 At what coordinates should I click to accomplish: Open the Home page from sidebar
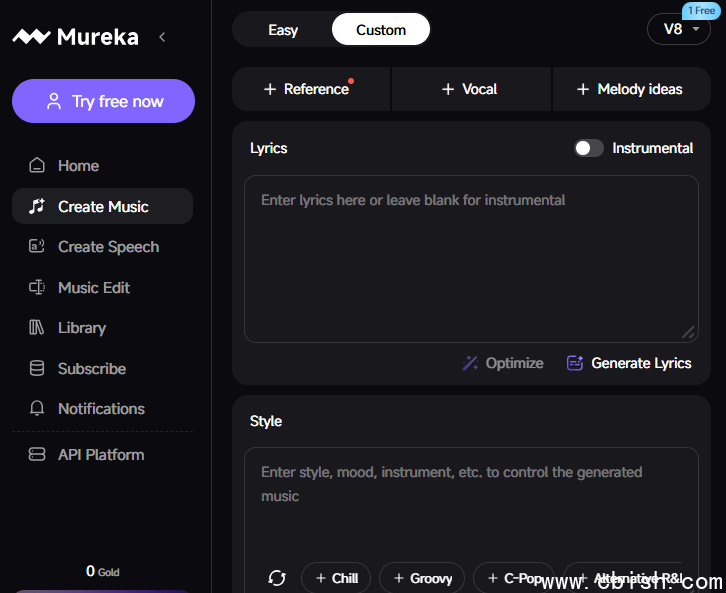(78, 166)
